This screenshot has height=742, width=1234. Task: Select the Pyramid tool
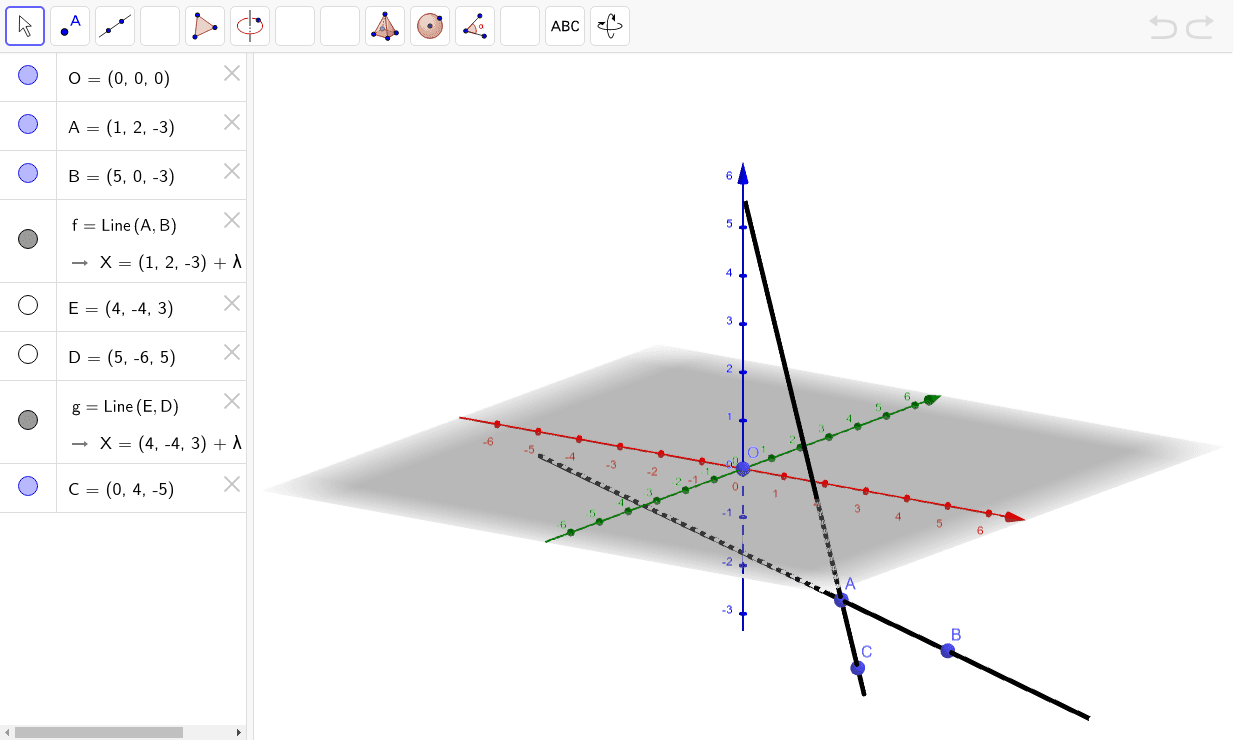(385, 26)
